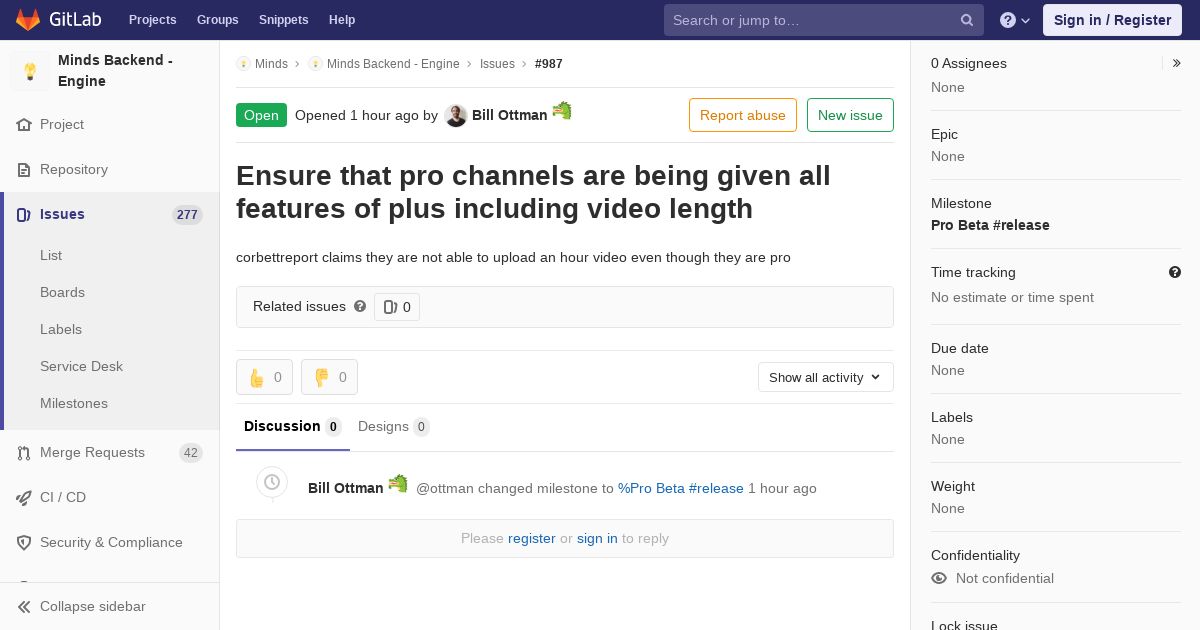Collapse the right sidebar with double arrow
The image size is (1200, 630).
[x=1177, y=63]
